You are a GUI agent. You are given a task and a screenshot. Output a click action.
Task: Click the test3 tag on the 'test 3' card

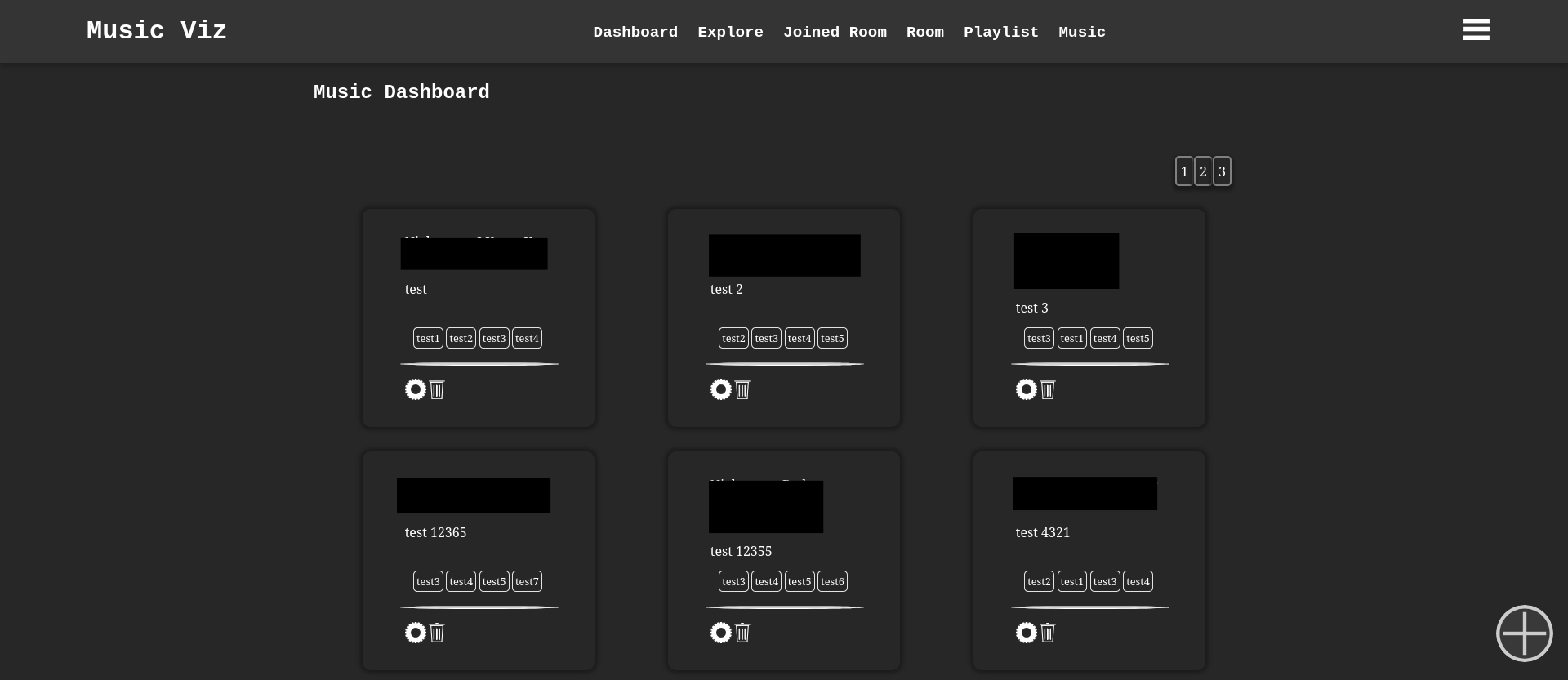(x=1039, y=338)
